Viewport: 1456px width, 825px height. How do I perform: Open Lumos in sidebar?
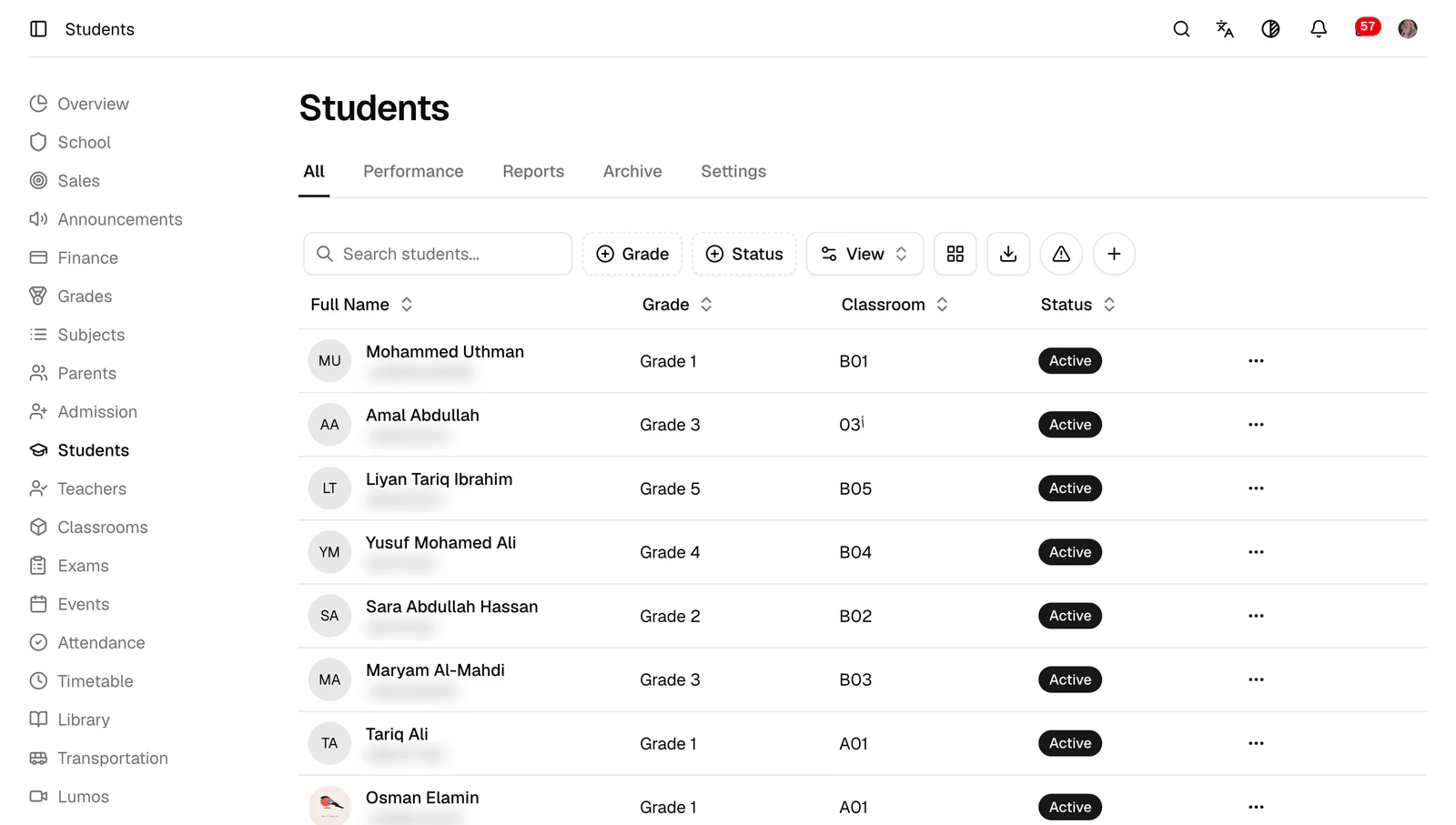tap(69, 797)
